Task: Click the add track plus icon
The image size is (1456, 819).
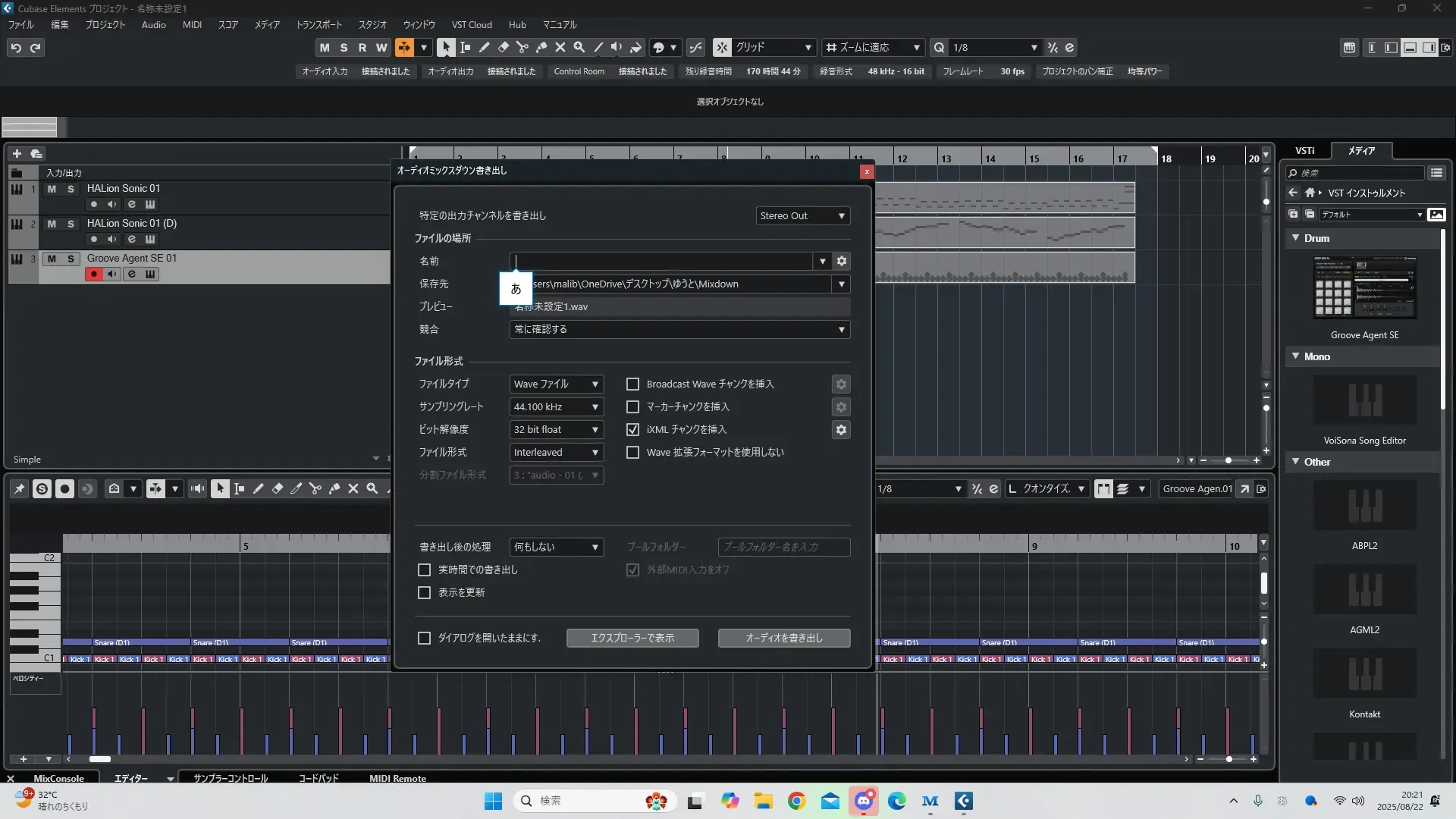Action: 17,153
